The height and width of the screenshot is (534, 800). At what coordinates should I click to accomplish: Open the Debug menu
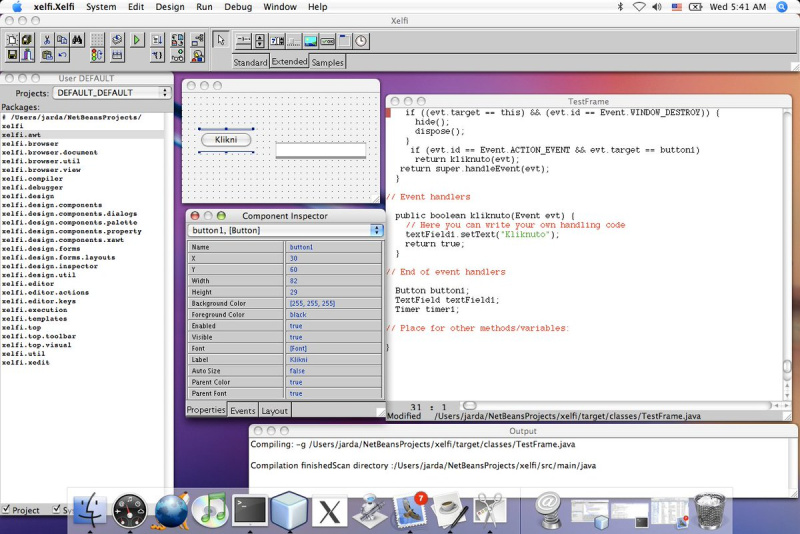click(x=239, y=7)
